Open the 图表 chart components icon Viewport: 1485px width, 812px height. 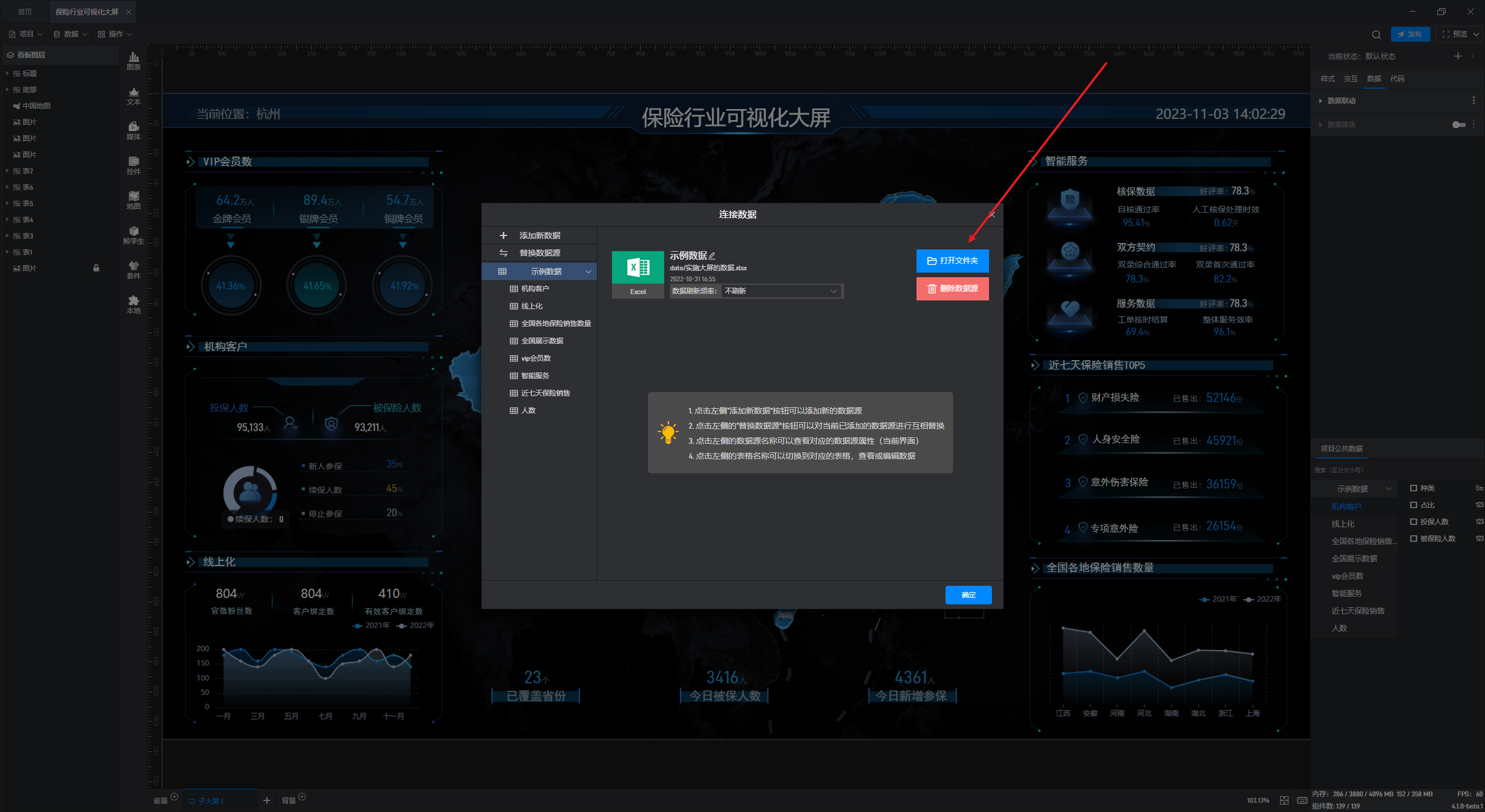[x=133, y=60]
